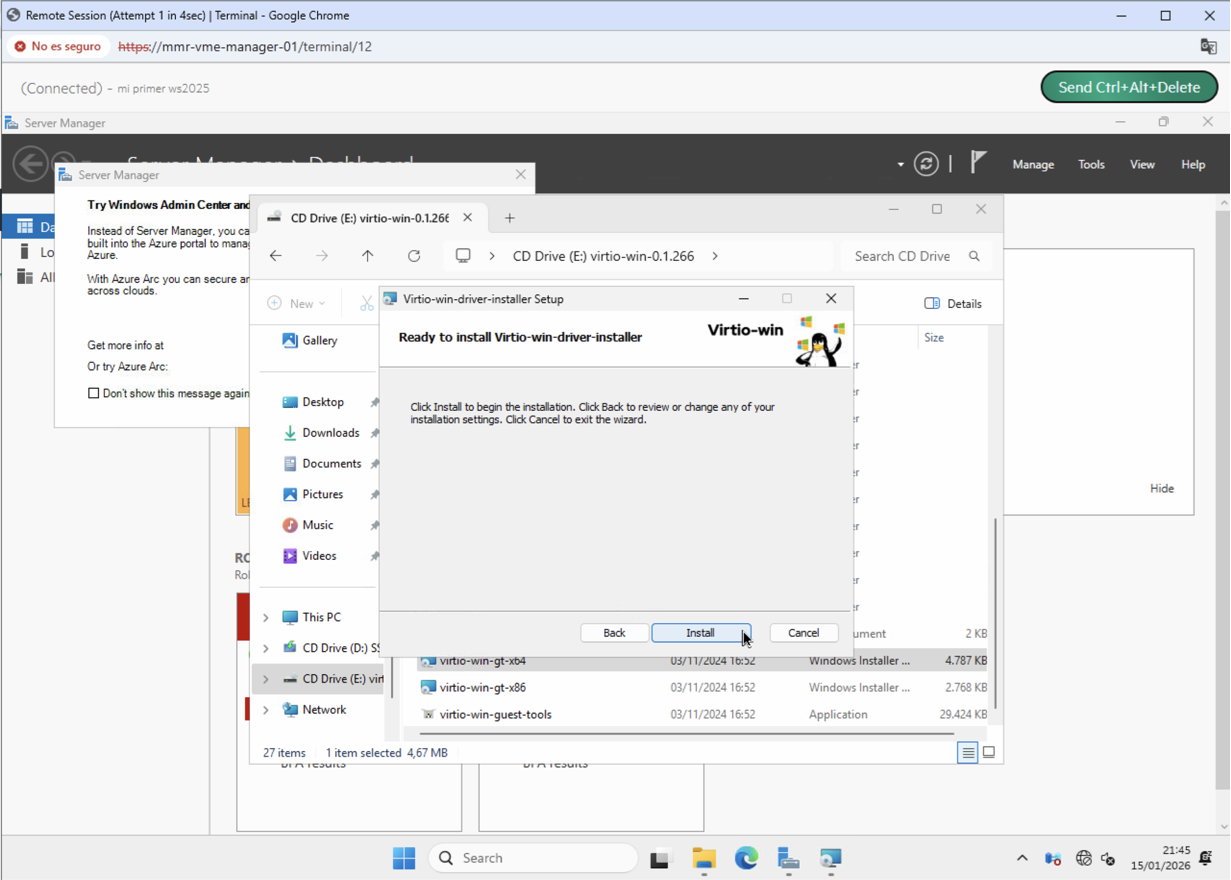Navigate up one folder level in File Explorer
The height and width of the screenshot is (880, 1231).
point(368,255)
